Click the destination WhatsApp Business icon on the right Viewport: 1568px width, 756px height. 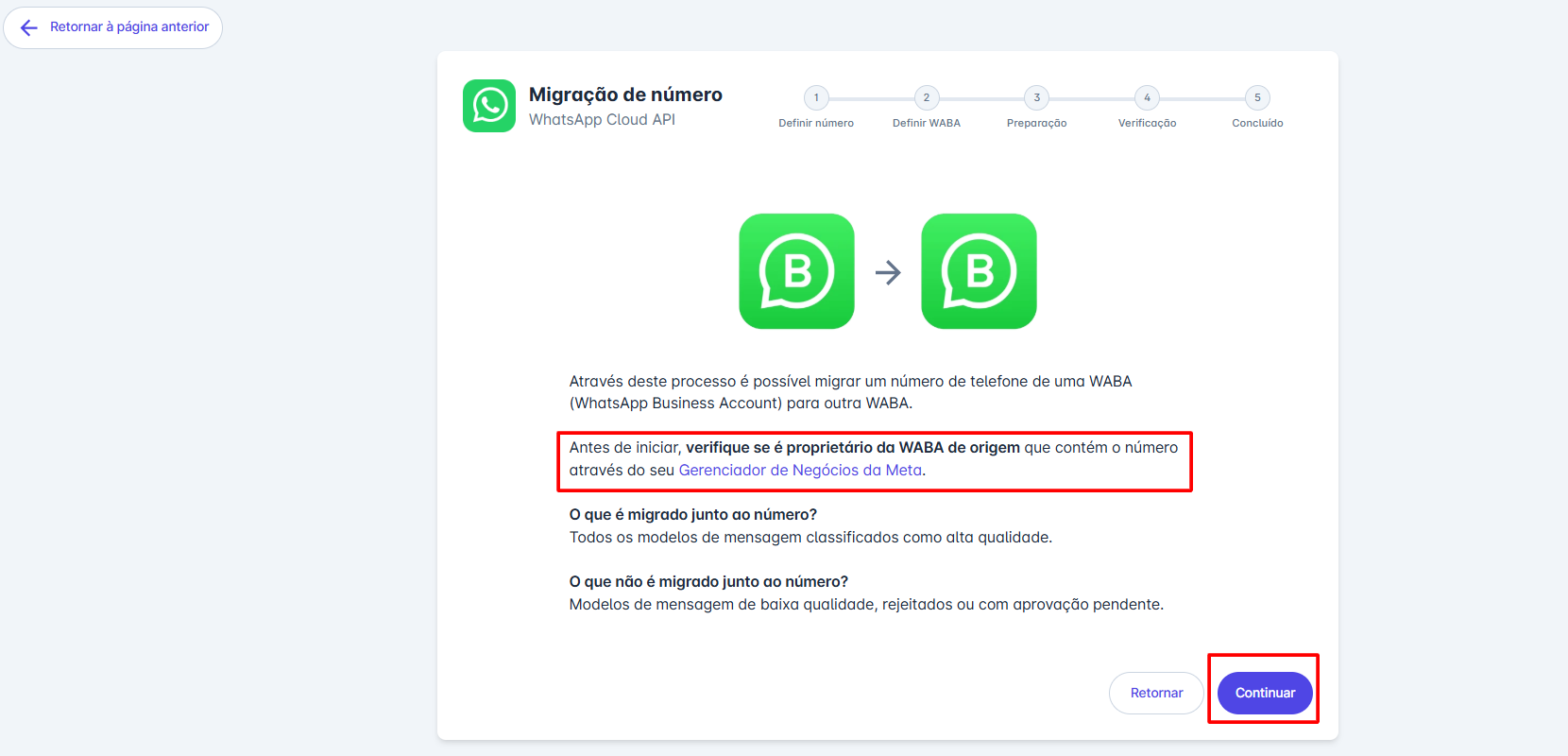point(979,271)
